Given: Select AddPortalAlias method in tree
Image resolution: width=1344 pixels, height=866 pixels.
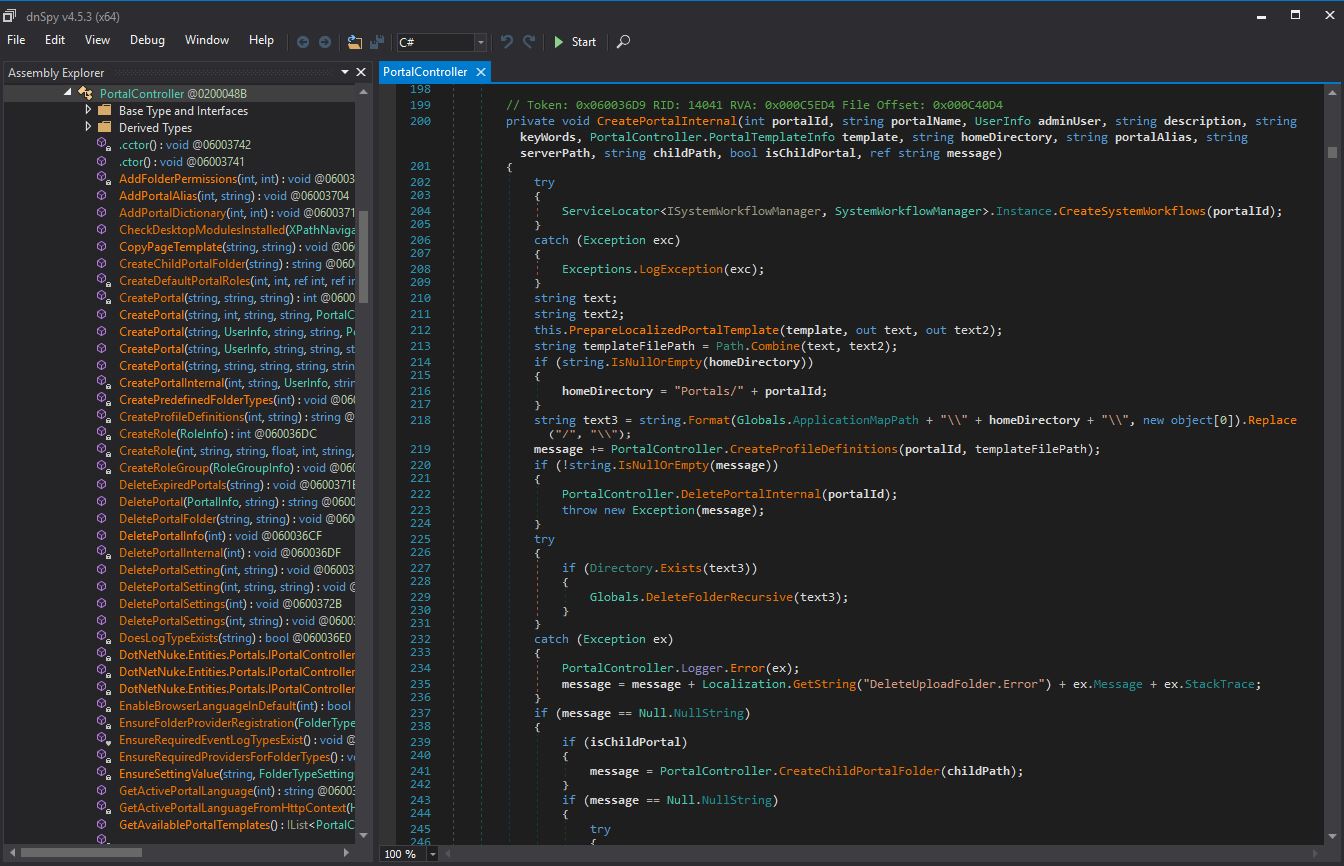Looking at the screenshot, I should click(234, 195).
